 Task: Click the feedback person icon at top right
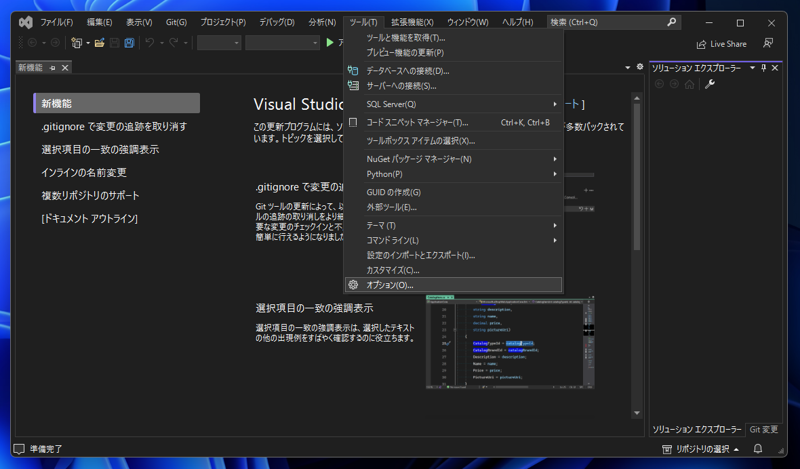point(768,43)
